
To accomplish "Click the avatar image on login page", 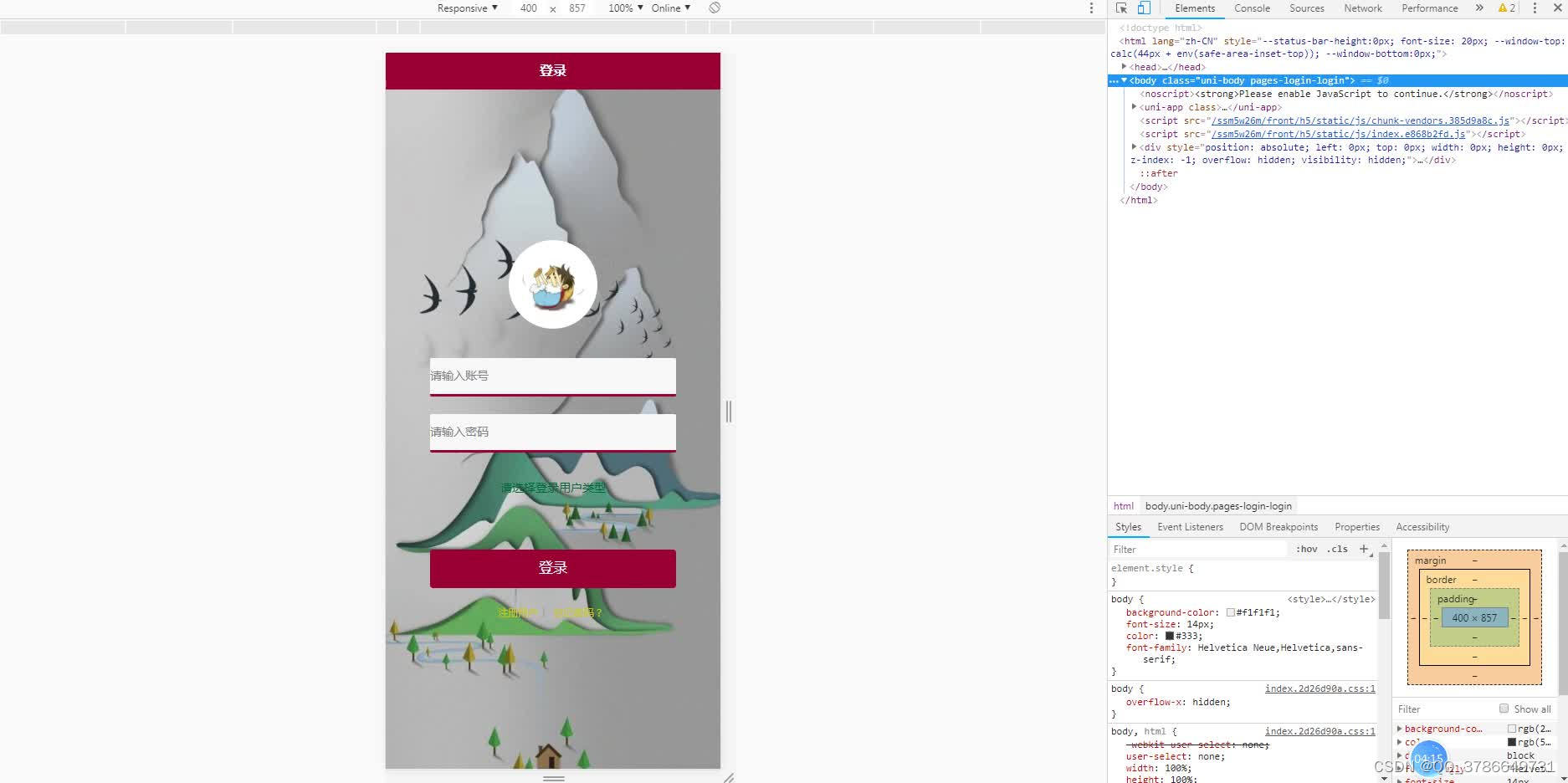I will [552, 284].
